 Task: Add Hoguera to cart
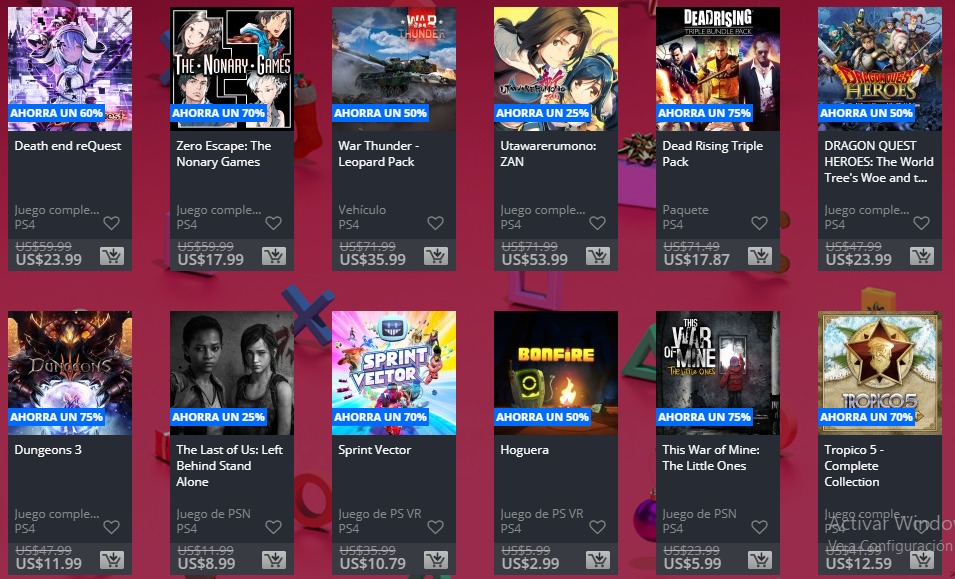pyautogui.click(x=598, y=560)
